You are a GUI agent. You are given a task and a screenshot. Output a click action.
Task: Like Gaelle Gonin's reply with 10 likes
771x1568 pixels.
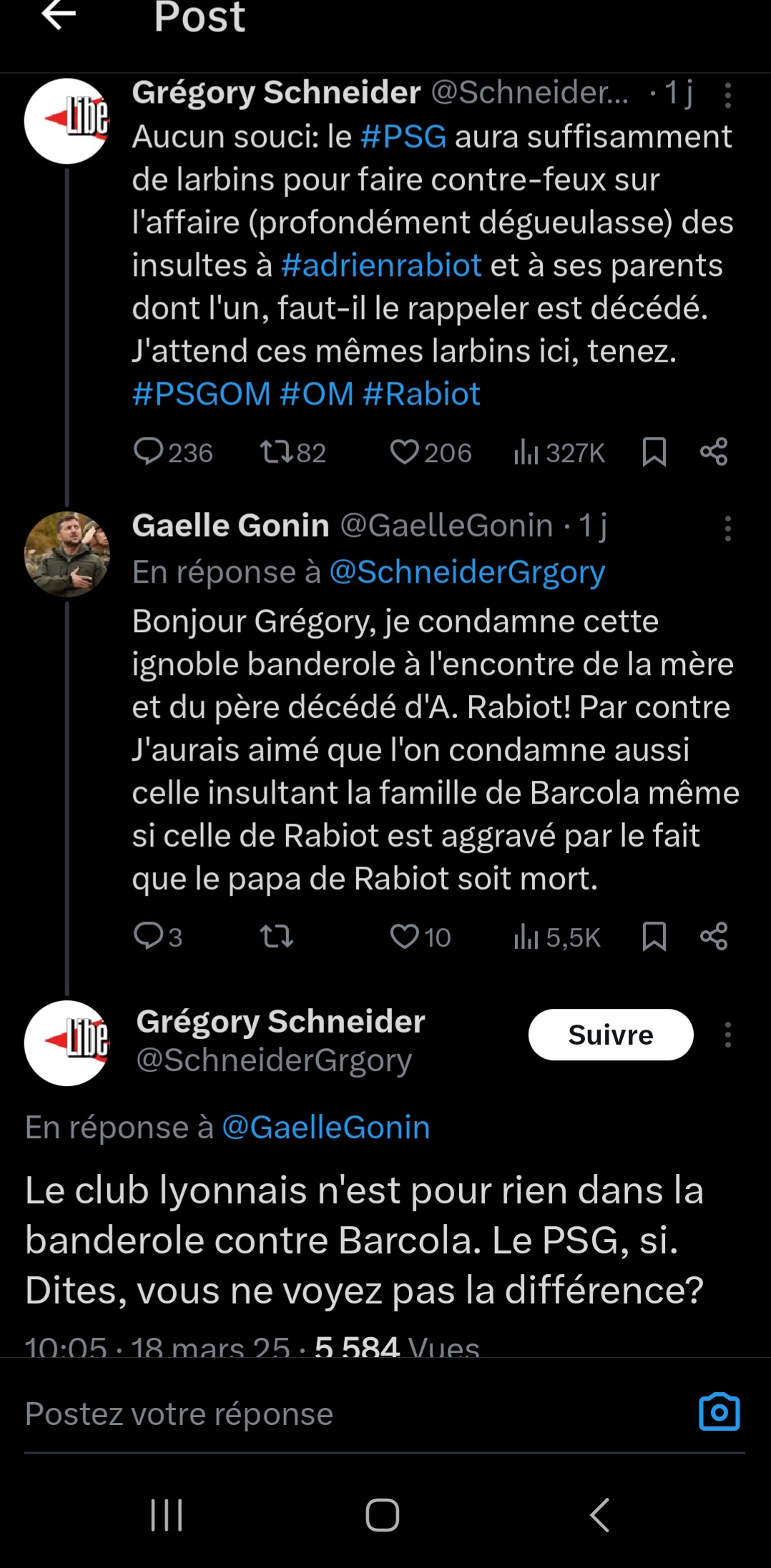tap(404, 936)
